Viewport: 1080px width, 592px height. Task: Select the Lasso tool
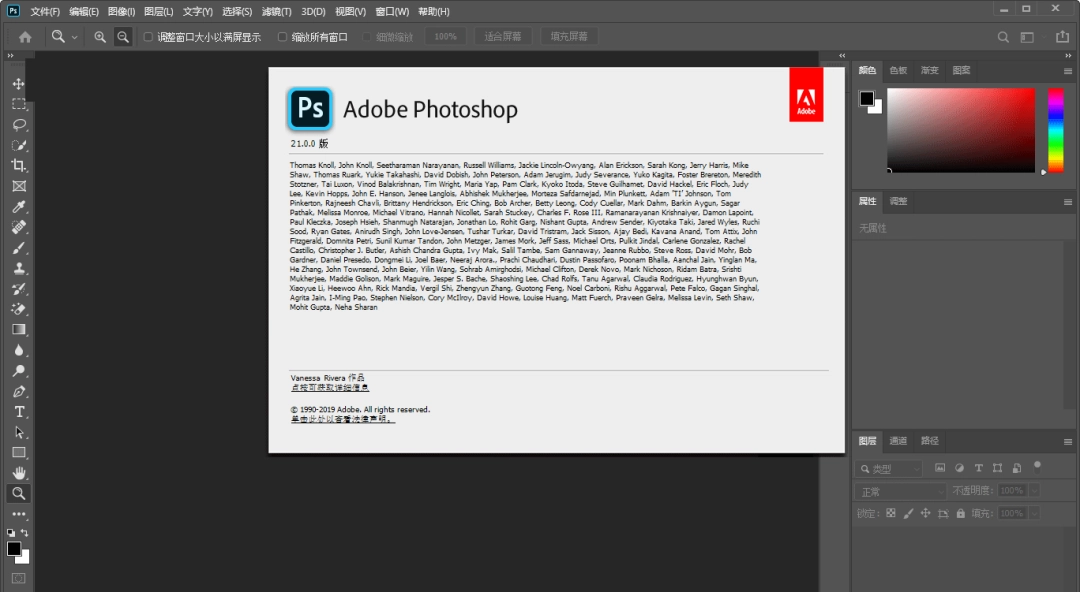[x=19, y=125]
